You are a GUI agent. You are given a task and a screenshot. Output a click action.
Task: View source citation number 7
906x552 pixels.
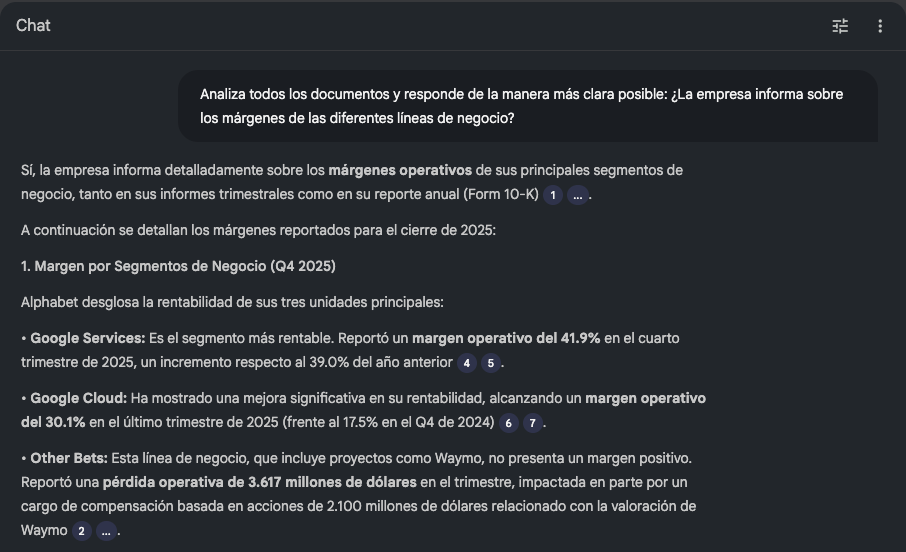click(x=533, y=423)
